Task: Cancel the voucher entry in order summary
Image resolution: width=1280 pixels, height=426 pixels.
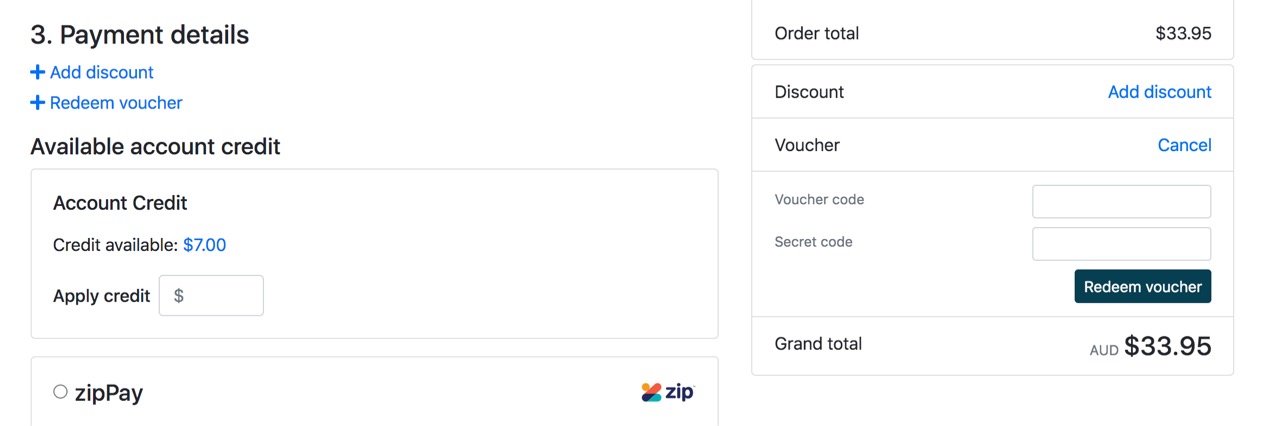Action: 1184,145
